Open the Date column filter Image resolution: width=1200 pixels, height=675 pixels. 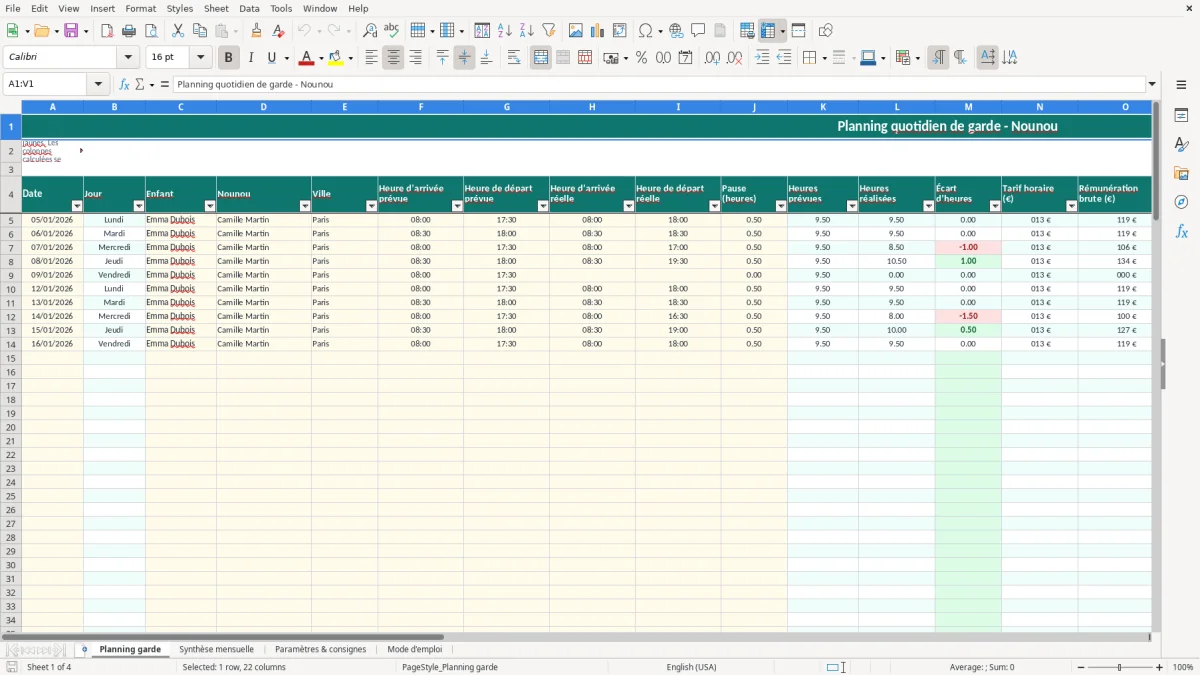(x=77, y=206)
